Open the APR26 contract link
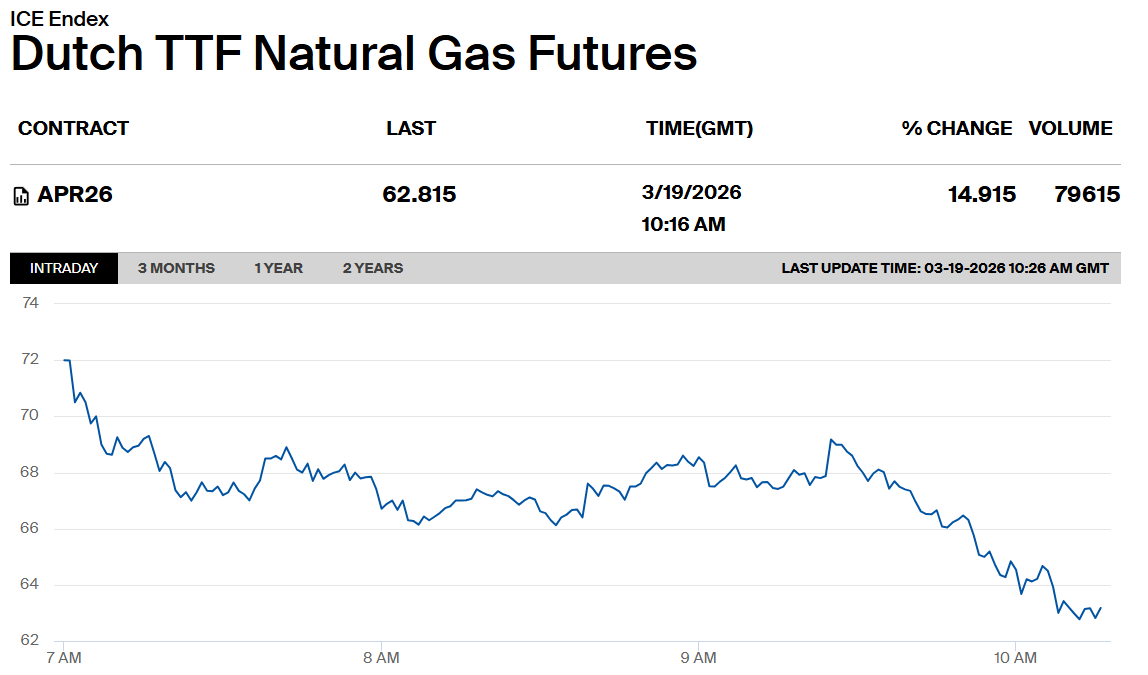Screen dimensions: 1148x675 [x=75, y=195]
